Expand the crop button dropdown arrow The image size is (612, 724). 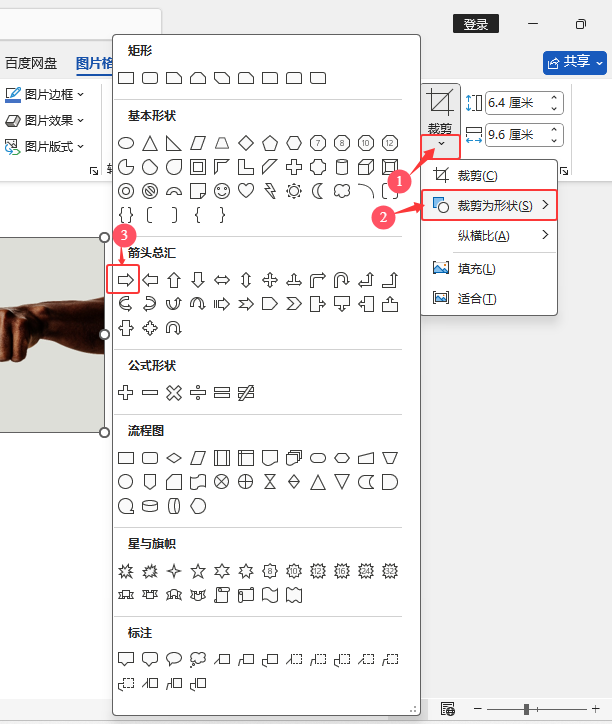click(441, 144)
